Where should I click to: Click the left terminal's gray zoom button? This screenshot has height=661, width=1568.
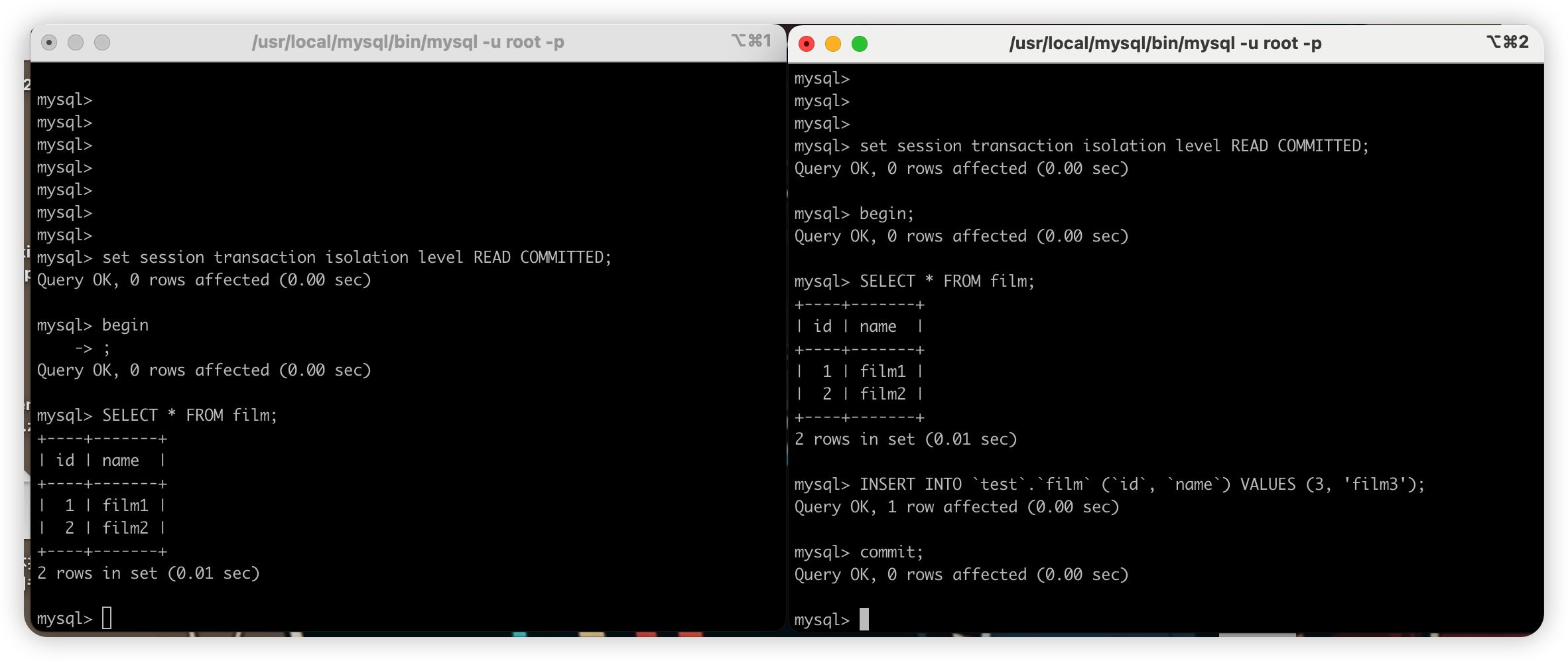(102, 42)
